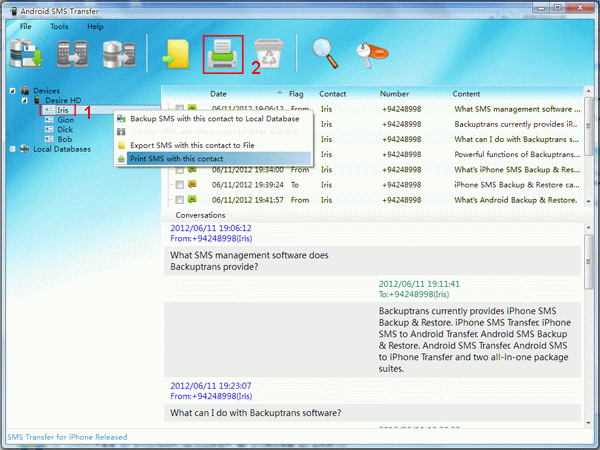Click the 'Powerful functions of Backuptrans...' content cell
Viewport: 600px width, 450px height.
pyautogui.click(x=517, y=154)
